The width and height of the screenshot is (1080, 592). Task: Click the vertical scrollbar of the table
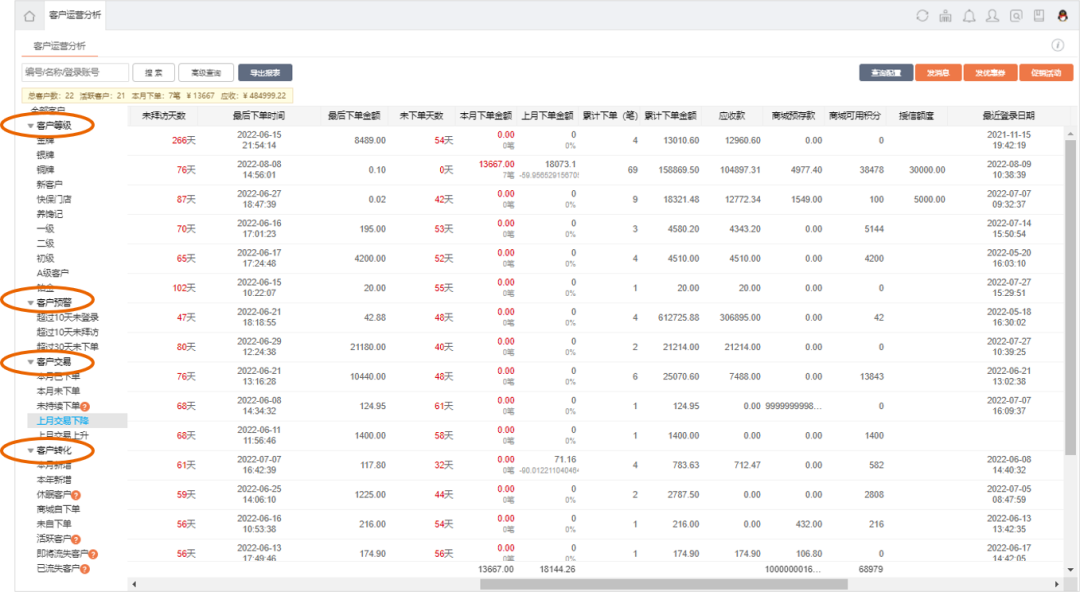tap(1071, 300)
